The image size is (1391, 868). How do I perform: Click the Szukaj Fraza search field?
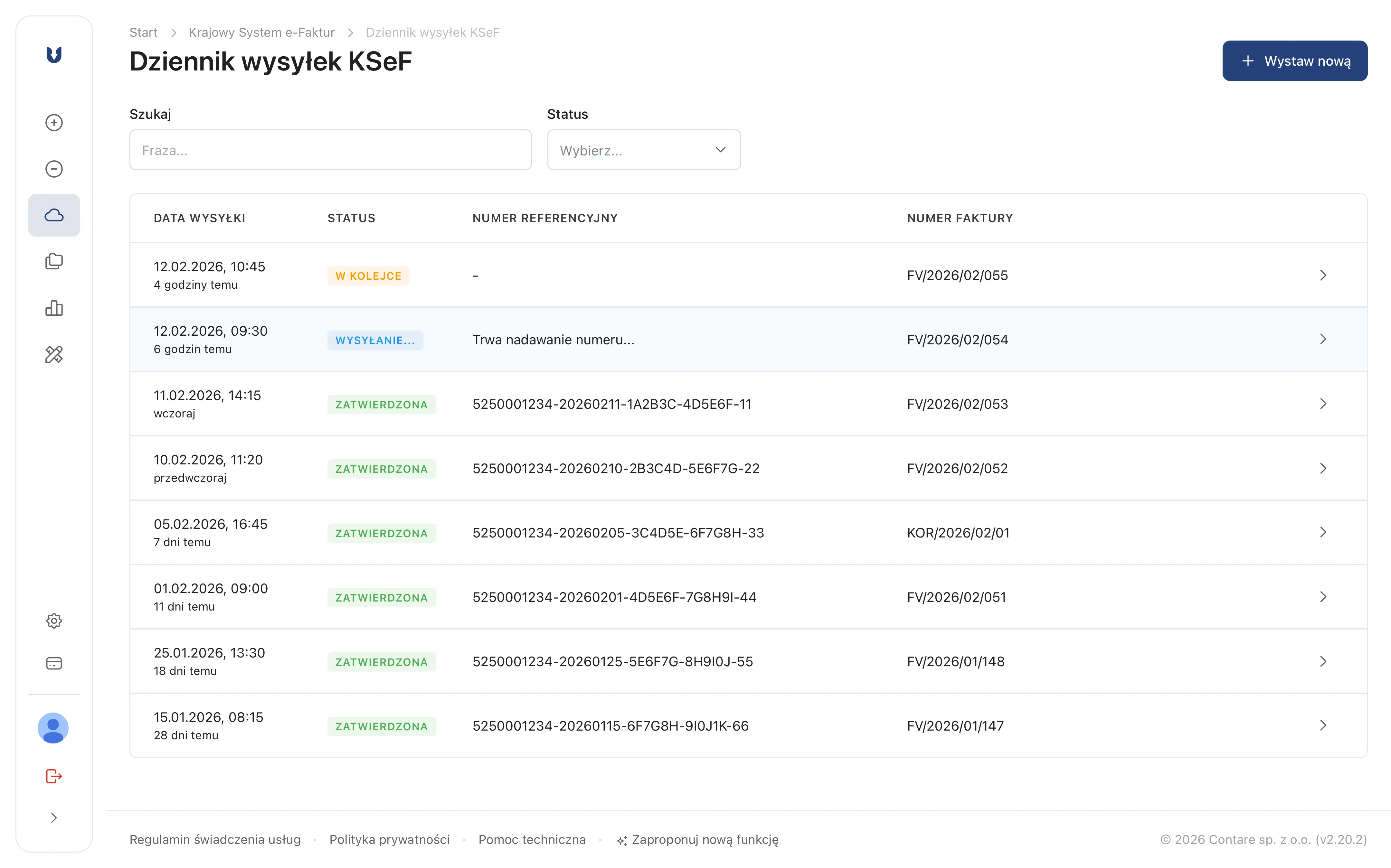[x=330, y=150]
